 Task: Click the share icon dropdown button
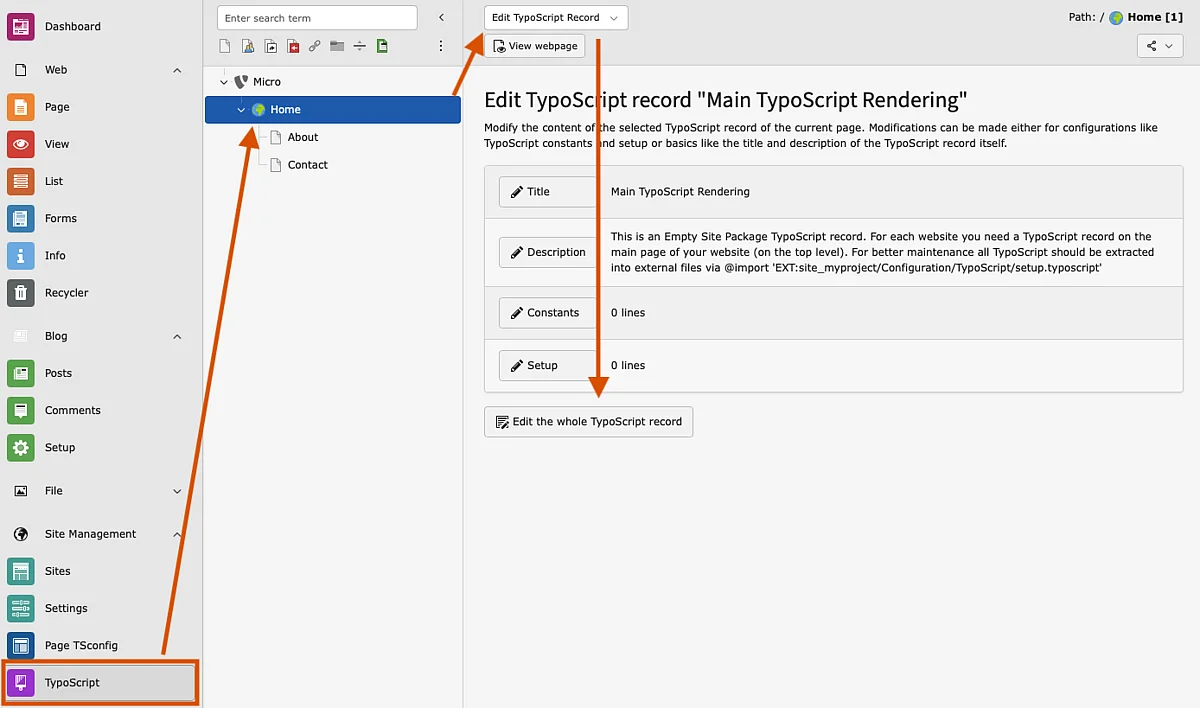(x=1160, y=46)
